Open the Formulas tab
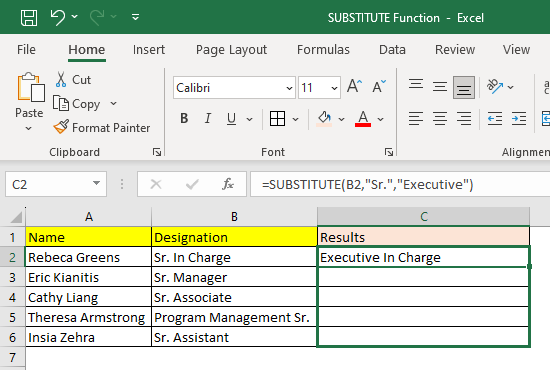 pyautogui.click(x=323, y=50)
